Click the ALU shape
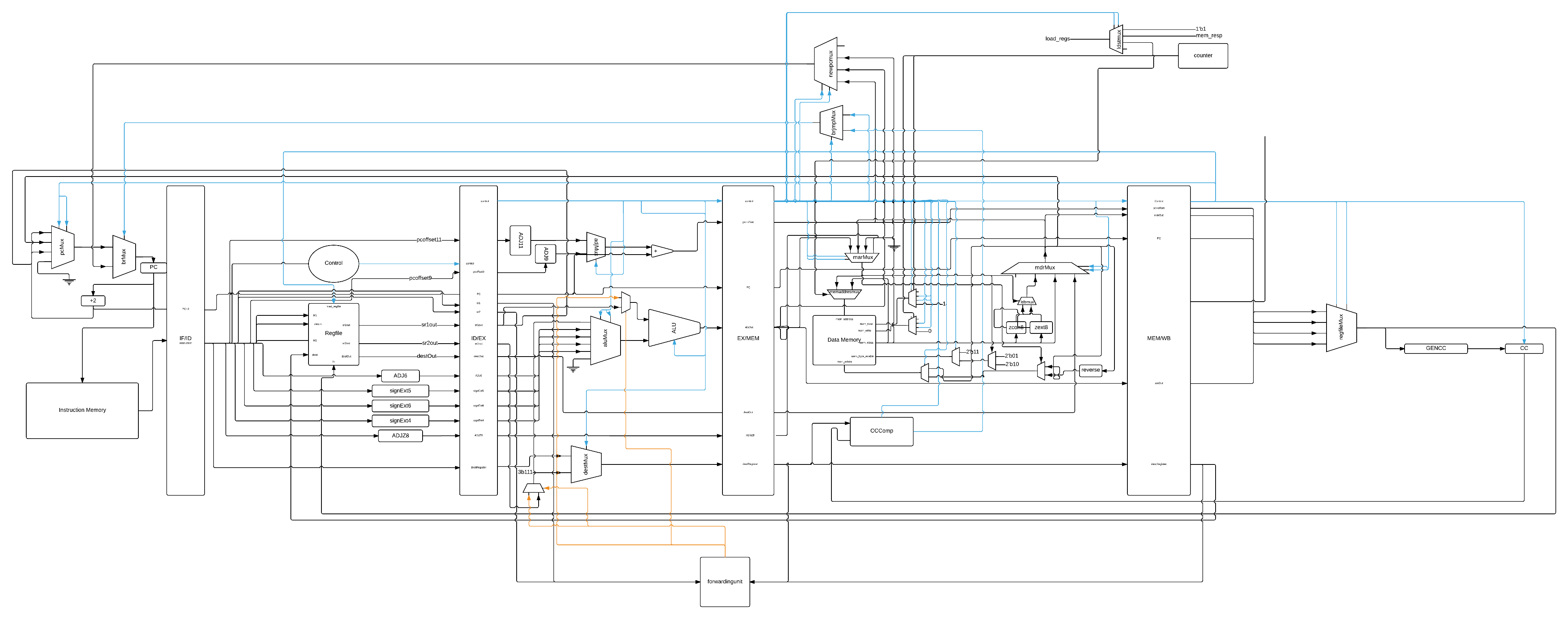Image resolution: width=1568 pixels, height=619 pixels. coord(674,328)
